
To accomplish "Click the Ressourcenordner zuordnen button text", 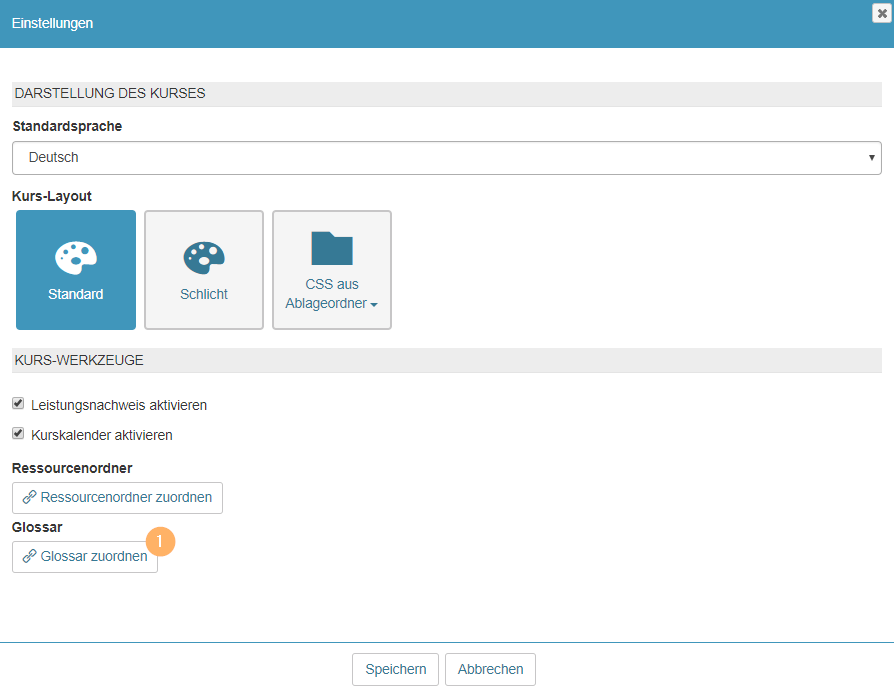I will 126,498.
